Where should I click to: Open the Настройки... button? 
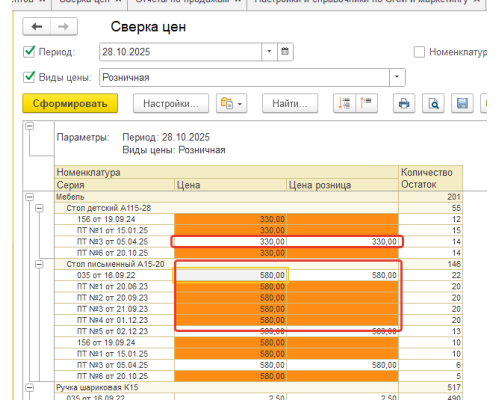(x=171, y=103)
